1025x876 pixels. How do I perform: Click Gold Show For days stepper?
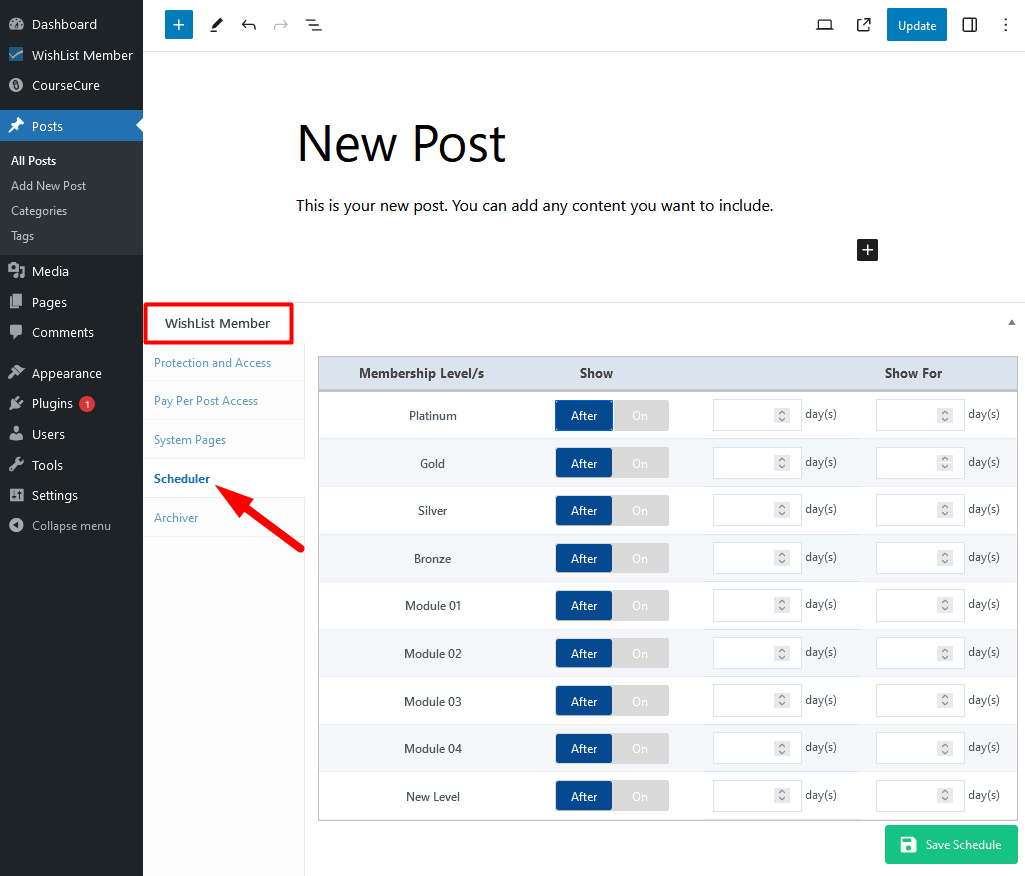[x=945, y=463]
